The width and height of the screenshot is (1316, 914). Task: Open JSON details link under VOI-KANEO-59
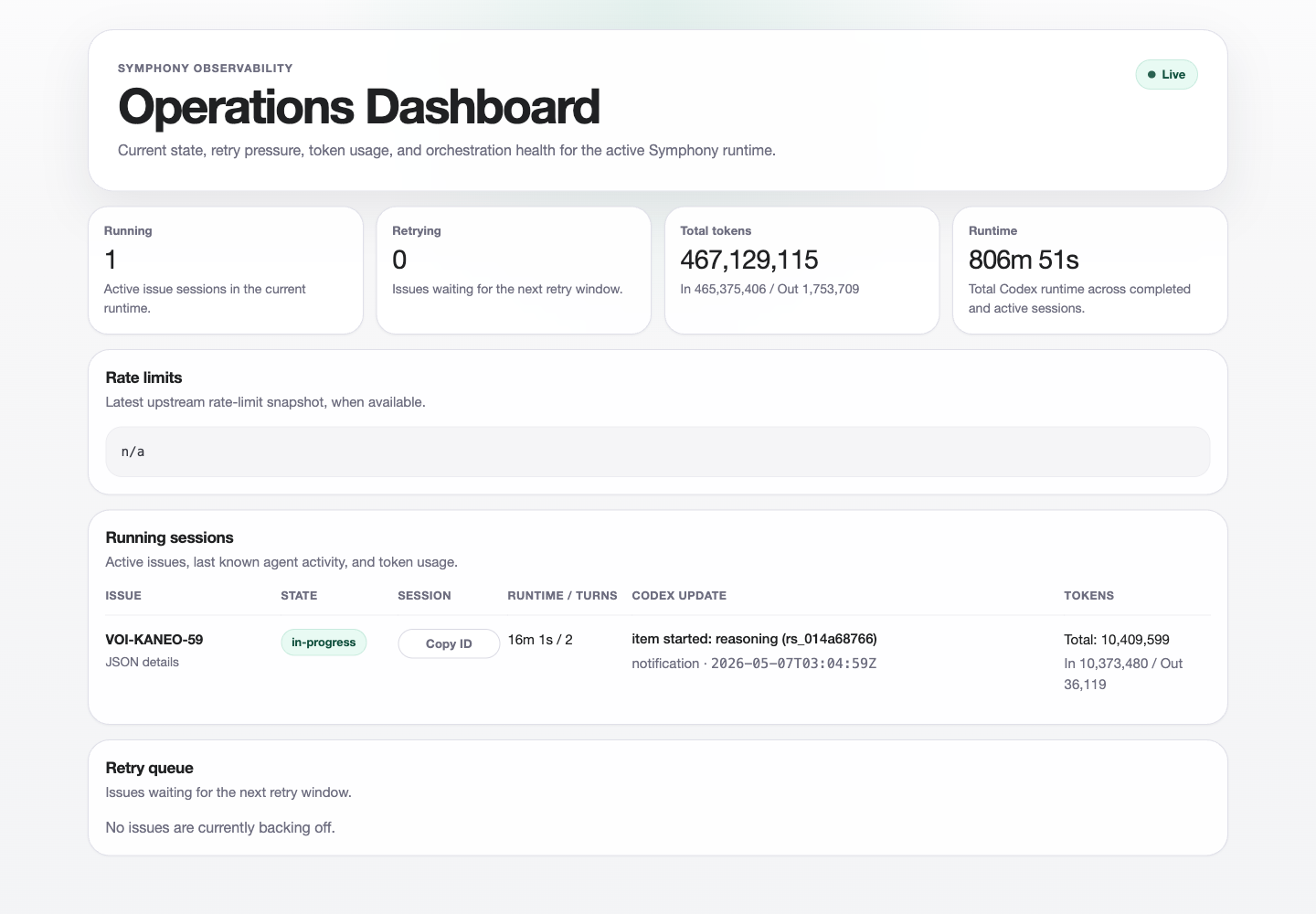pyautogui.click(x=143, y=662)
